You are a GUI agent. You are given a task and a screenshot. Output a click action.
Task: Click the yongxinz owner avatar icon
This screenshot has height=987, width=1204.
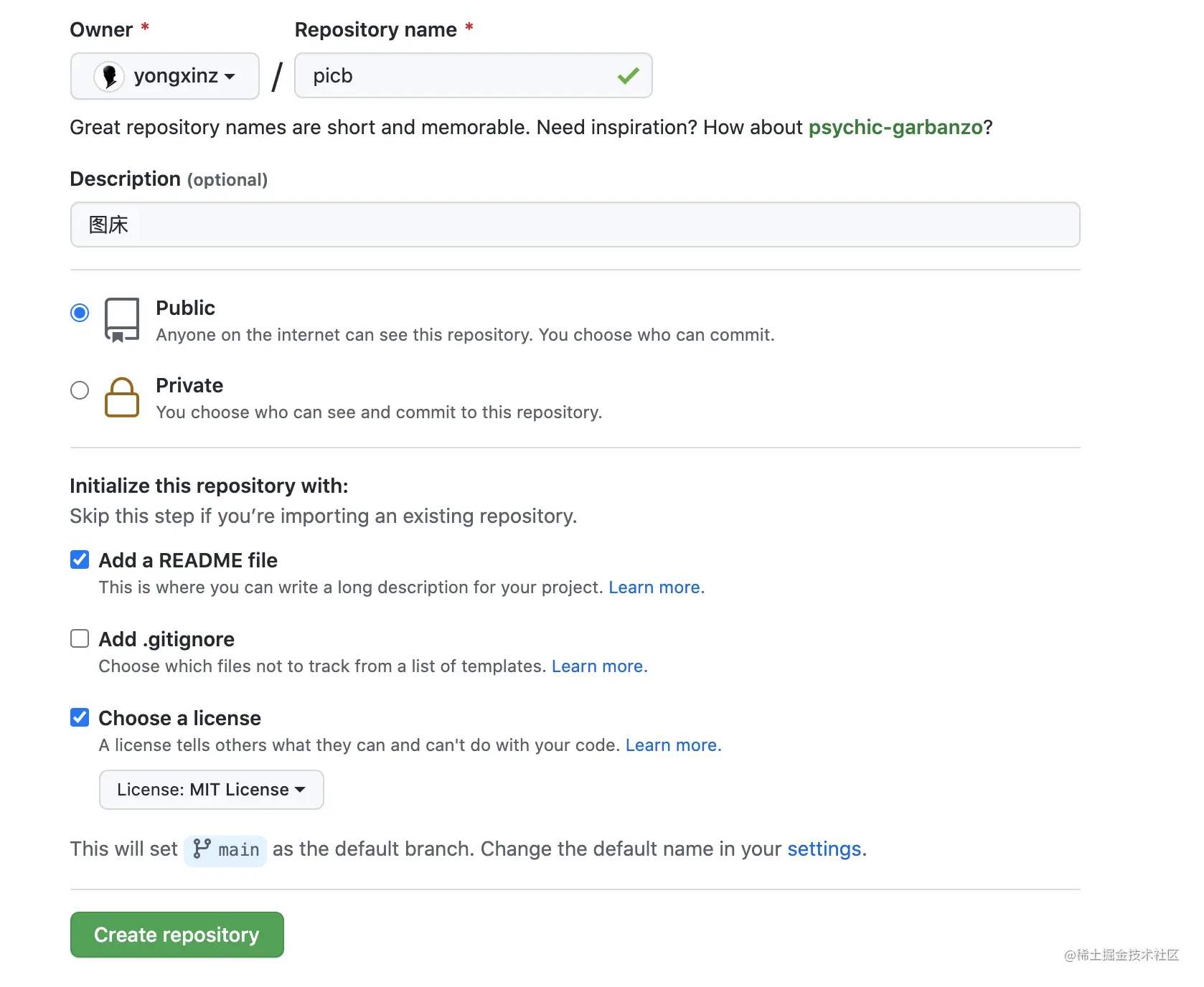coord(109,76)
